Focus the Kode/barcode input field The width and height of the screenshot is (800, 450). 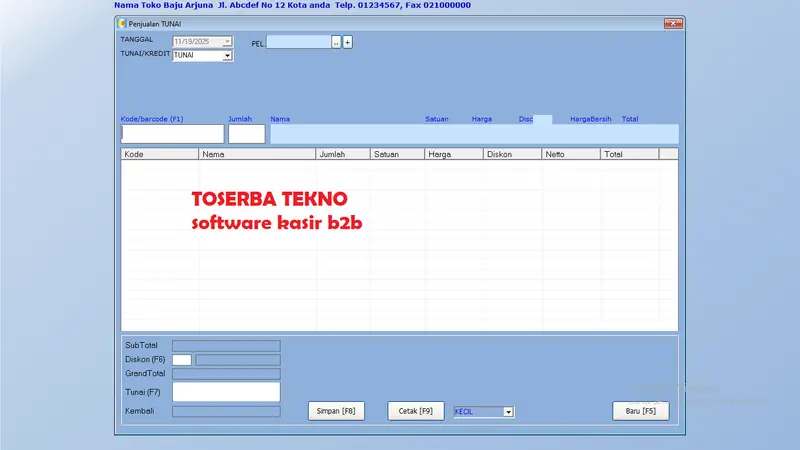[172, 134]
